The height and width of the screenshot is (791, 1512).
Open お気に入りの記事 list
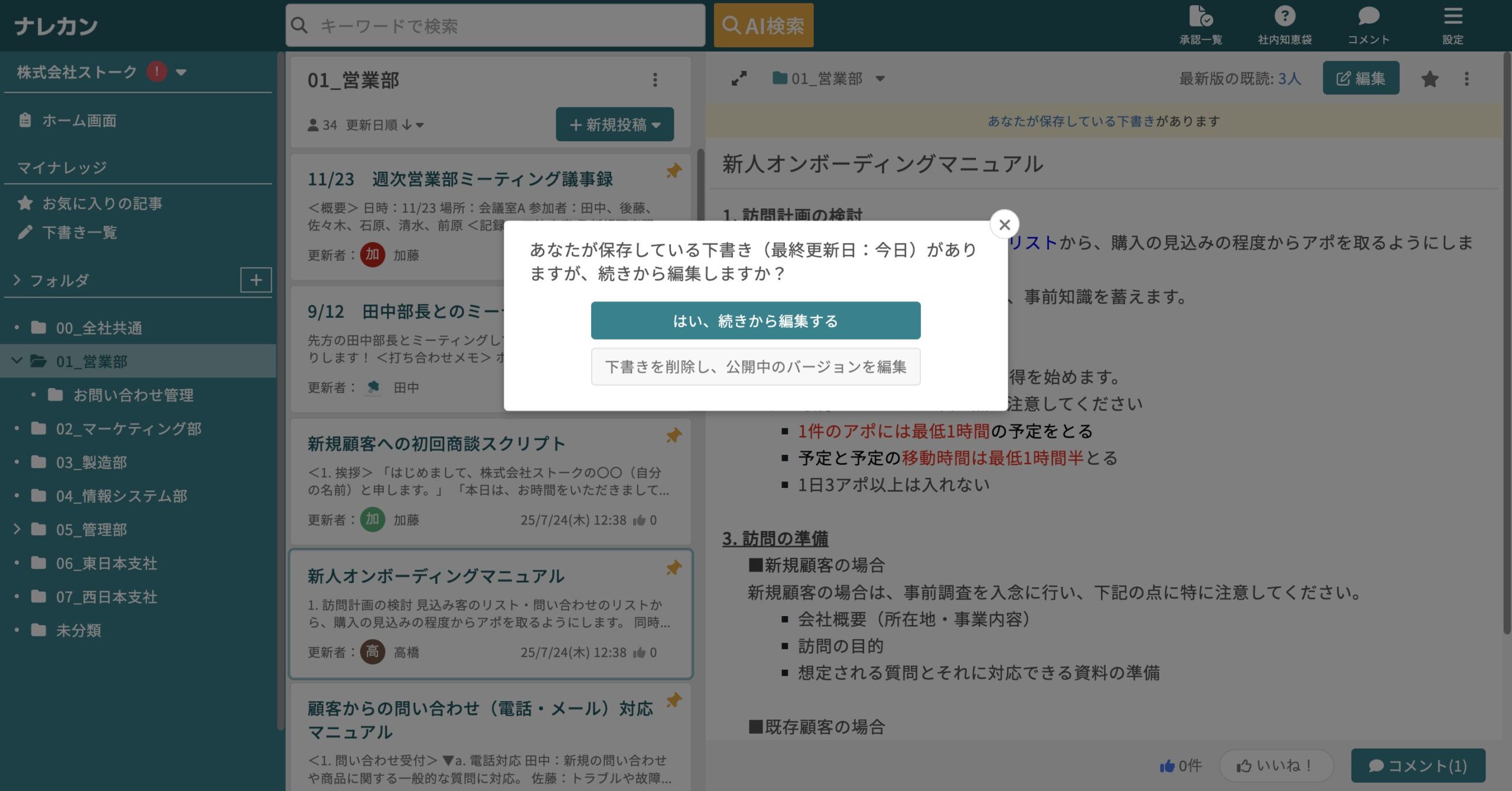click(x=102, y=203)
